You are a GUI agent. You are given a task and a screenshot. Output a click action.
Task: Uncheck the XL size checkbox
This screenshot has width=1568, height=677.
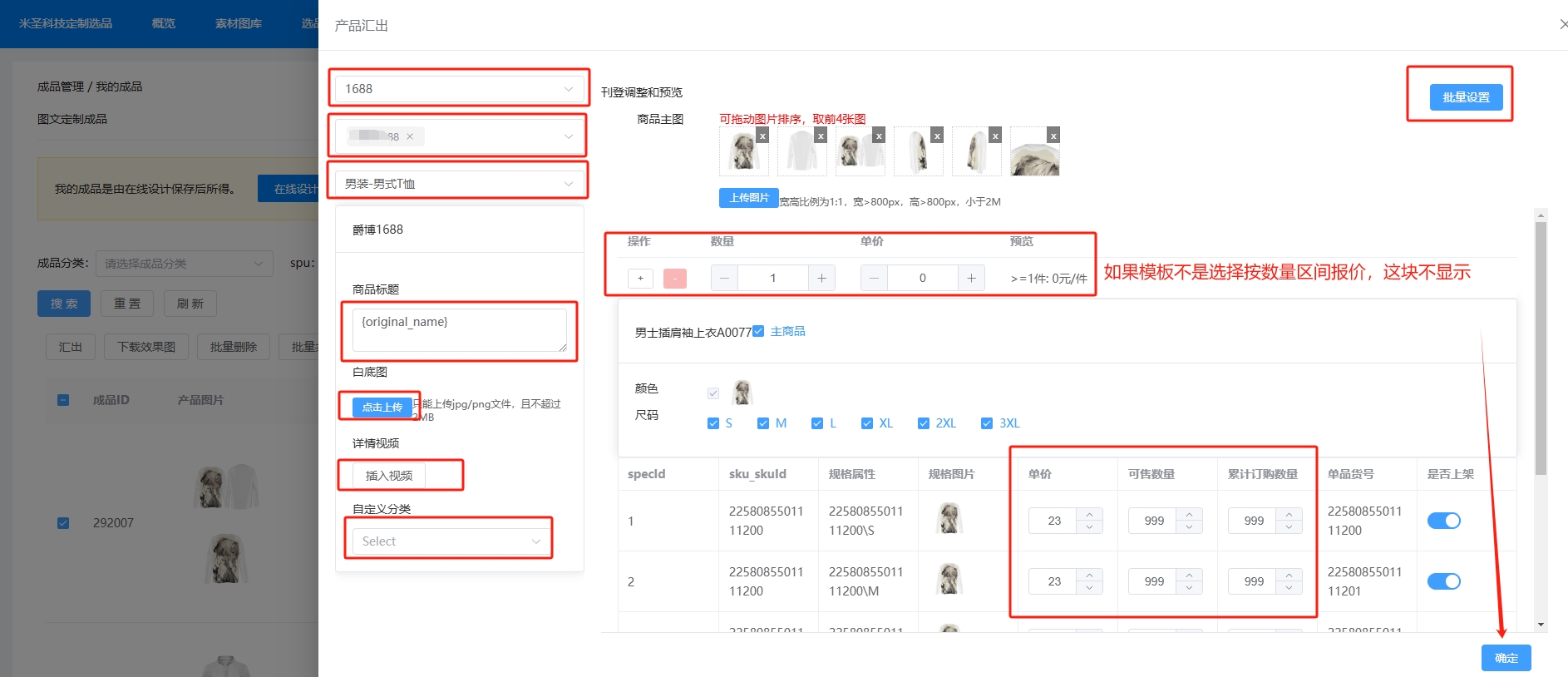[867, 423]
